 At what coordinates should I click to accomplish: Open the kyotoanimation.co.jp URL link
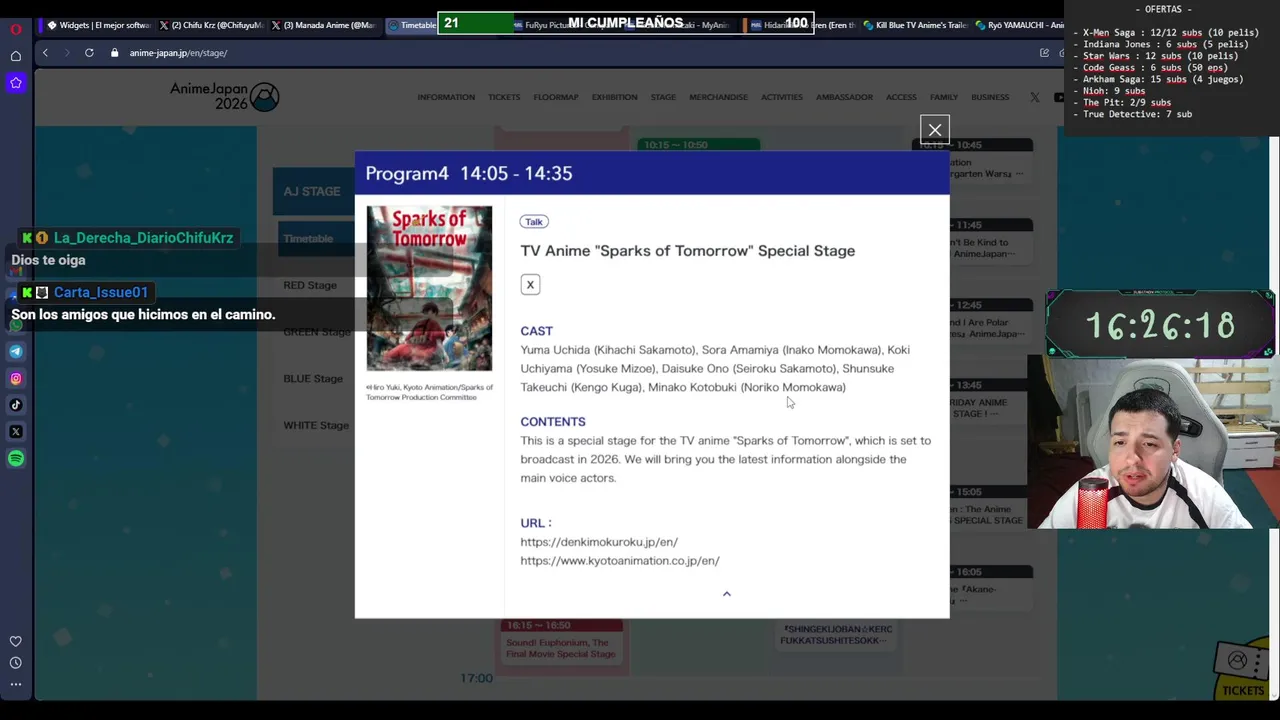tap(620, 561)
